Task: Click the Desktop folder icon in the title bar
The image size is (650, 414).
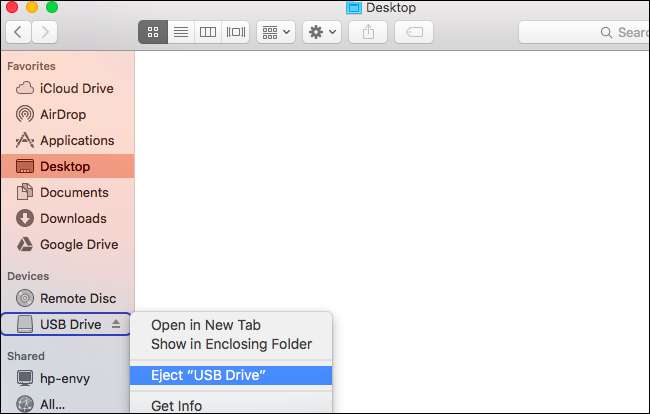Action: point(354,7)
